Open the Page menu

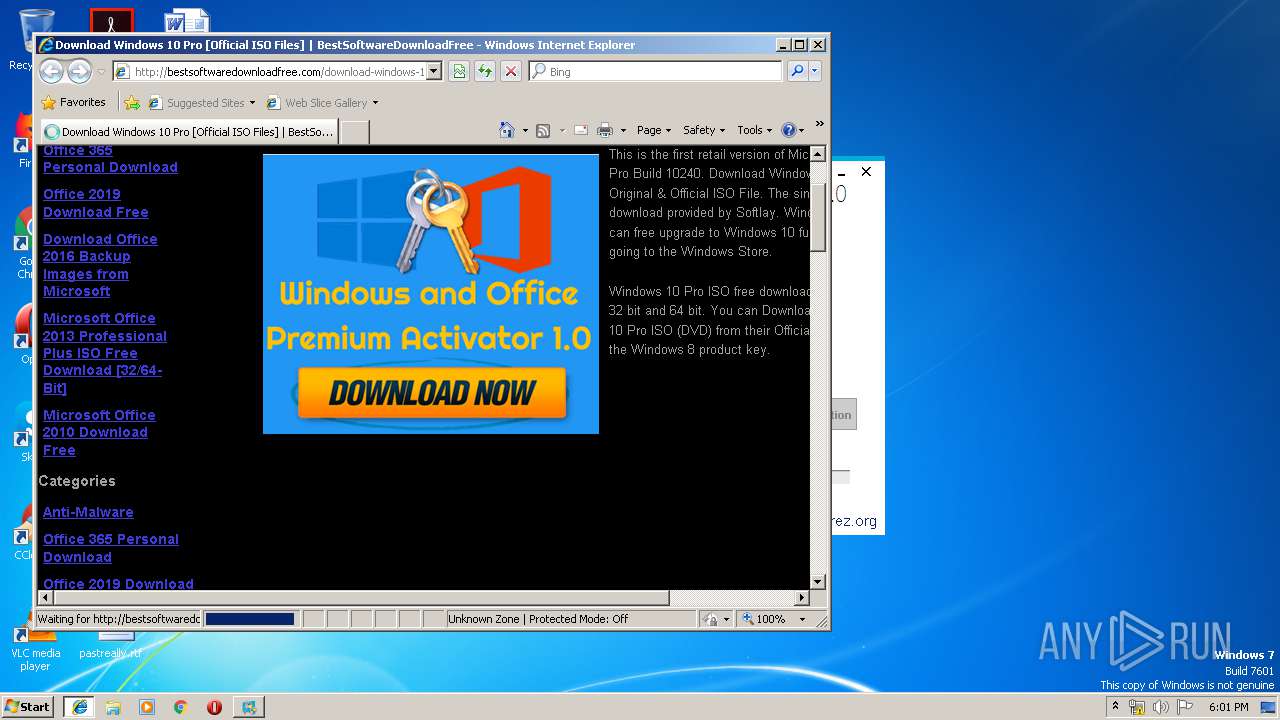[653, 130]
